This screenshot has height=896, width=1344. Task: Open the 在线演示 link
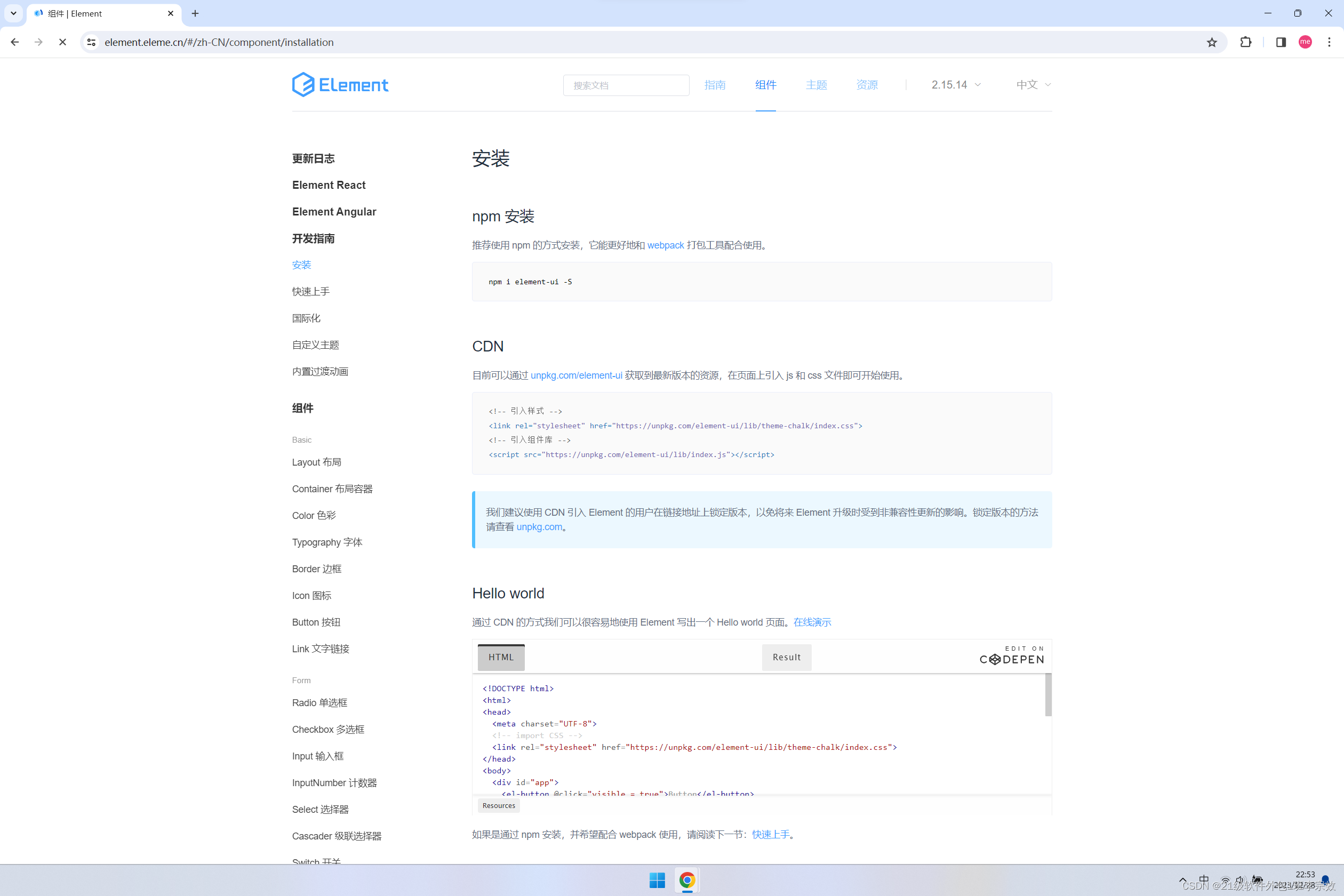[x=812, y=622]
